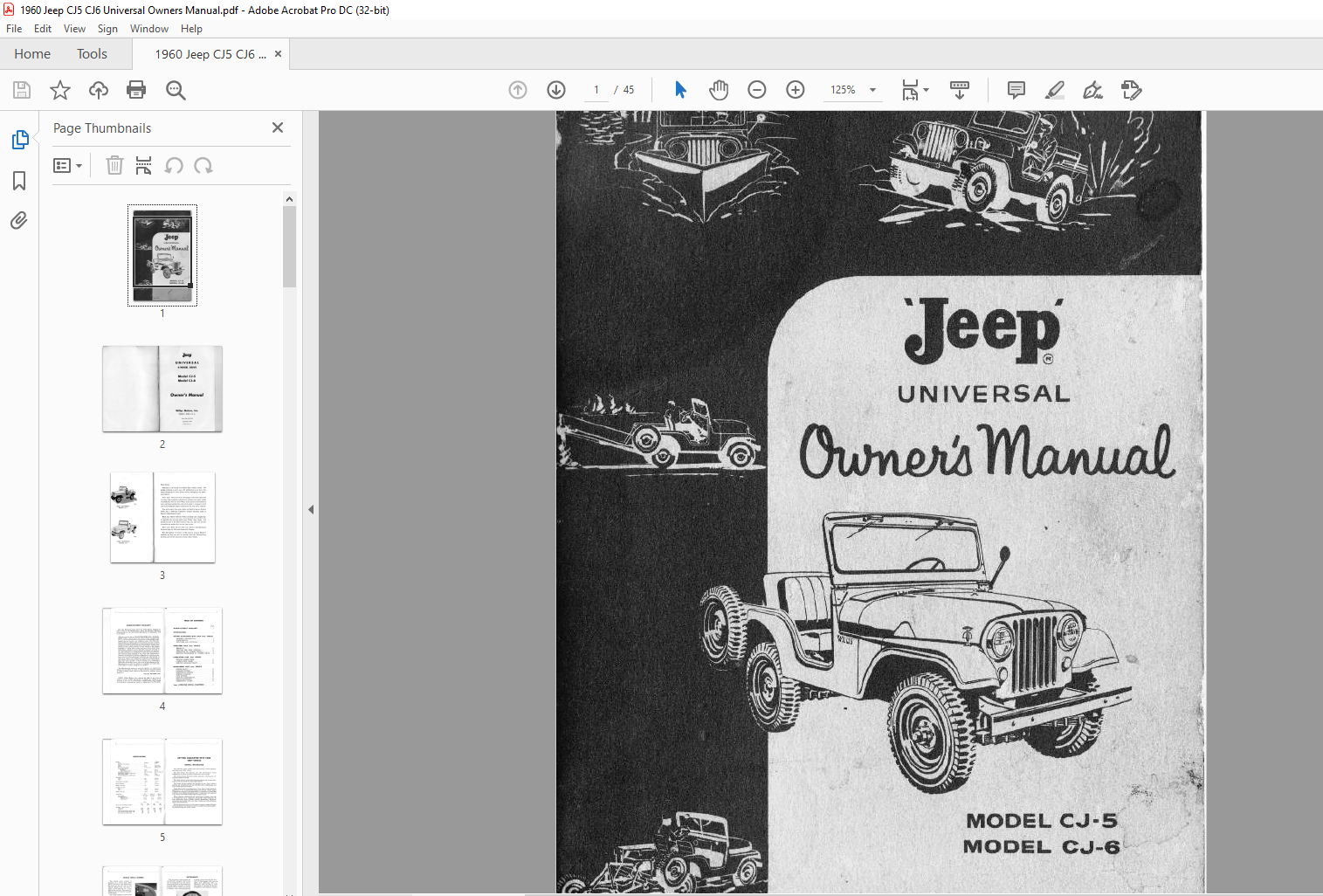Click the 125% zoom value field
1323x896 pixels.
tap(843, 90)
